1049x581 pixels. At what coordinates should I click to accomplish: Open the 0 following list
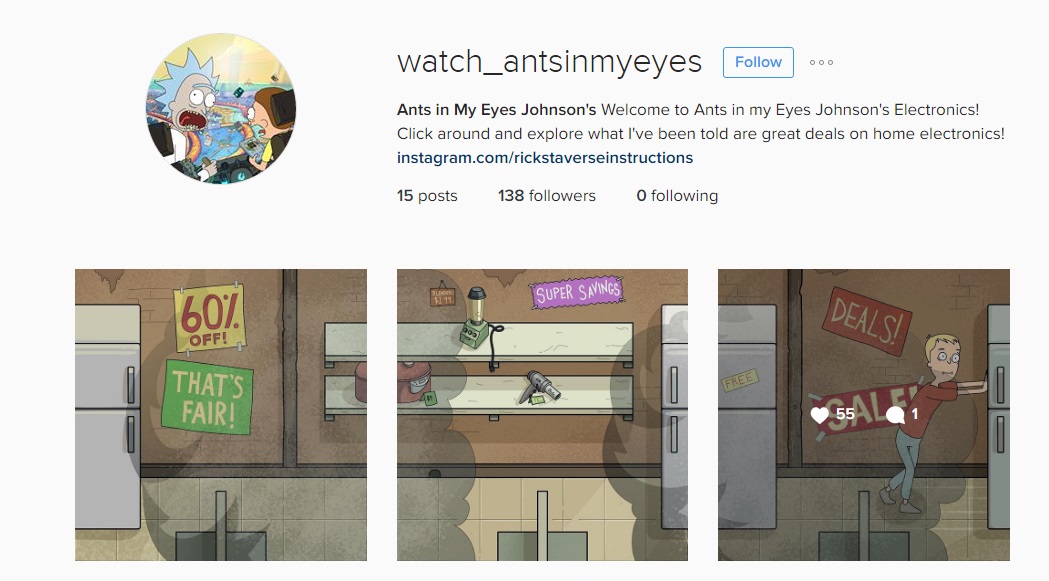click(677, 195)
